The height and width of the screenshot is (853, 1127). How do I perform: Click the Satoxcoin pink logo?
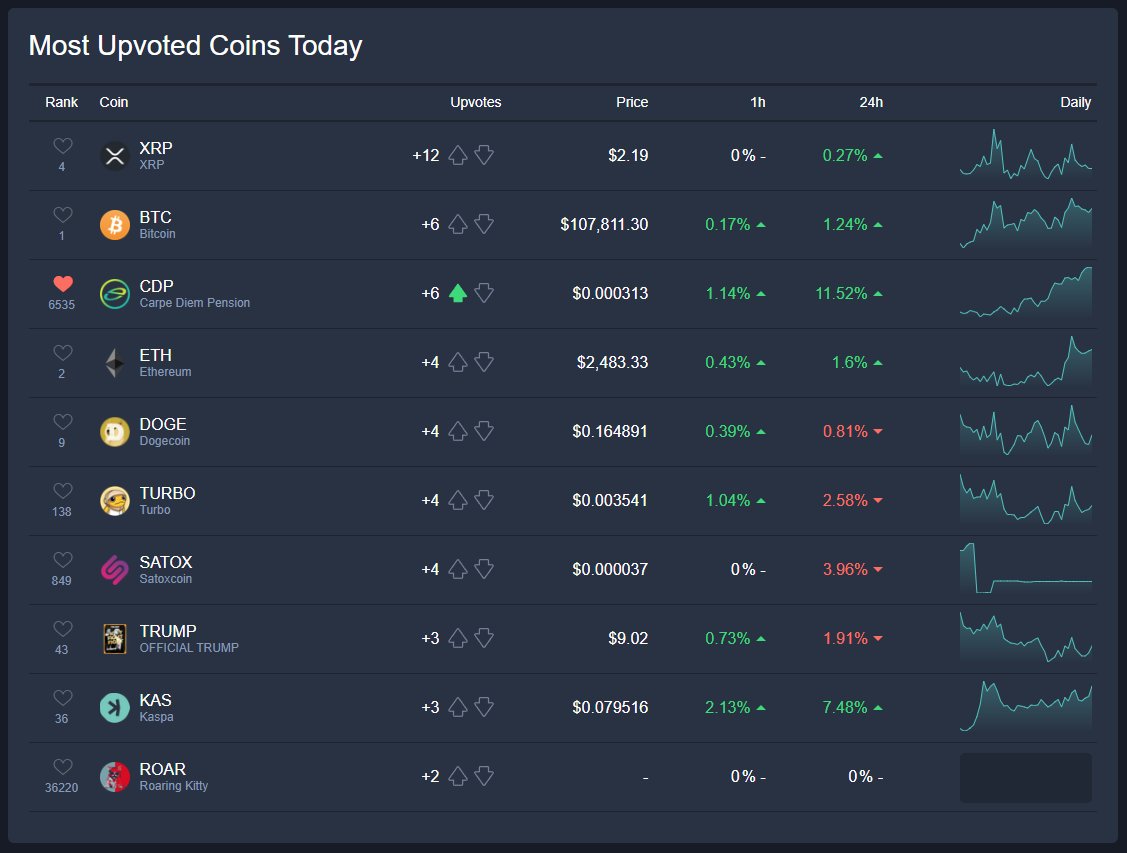coord(115,570)
